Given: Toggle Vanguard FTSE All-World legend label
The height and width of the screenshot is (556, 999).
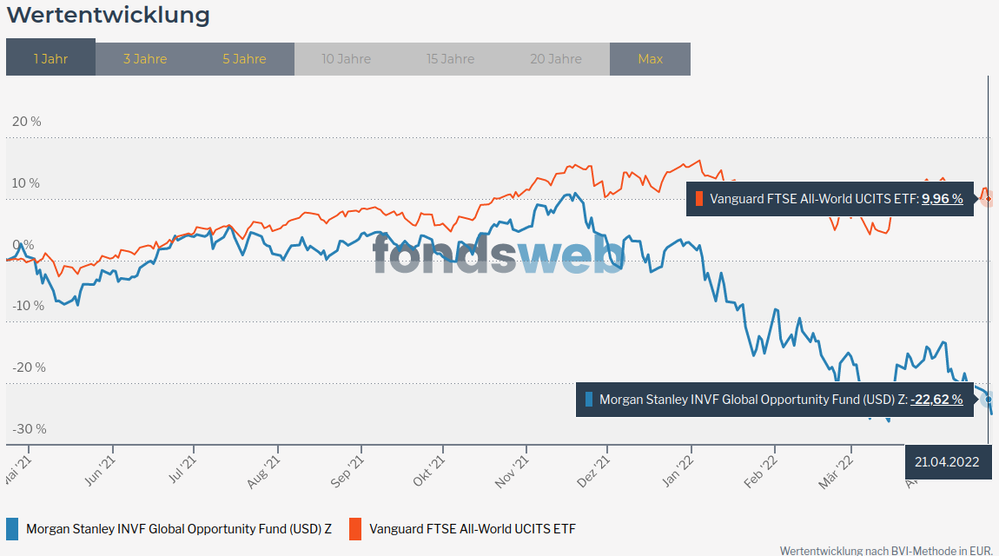Looking at the screenshot, I should tap(472, 529).
